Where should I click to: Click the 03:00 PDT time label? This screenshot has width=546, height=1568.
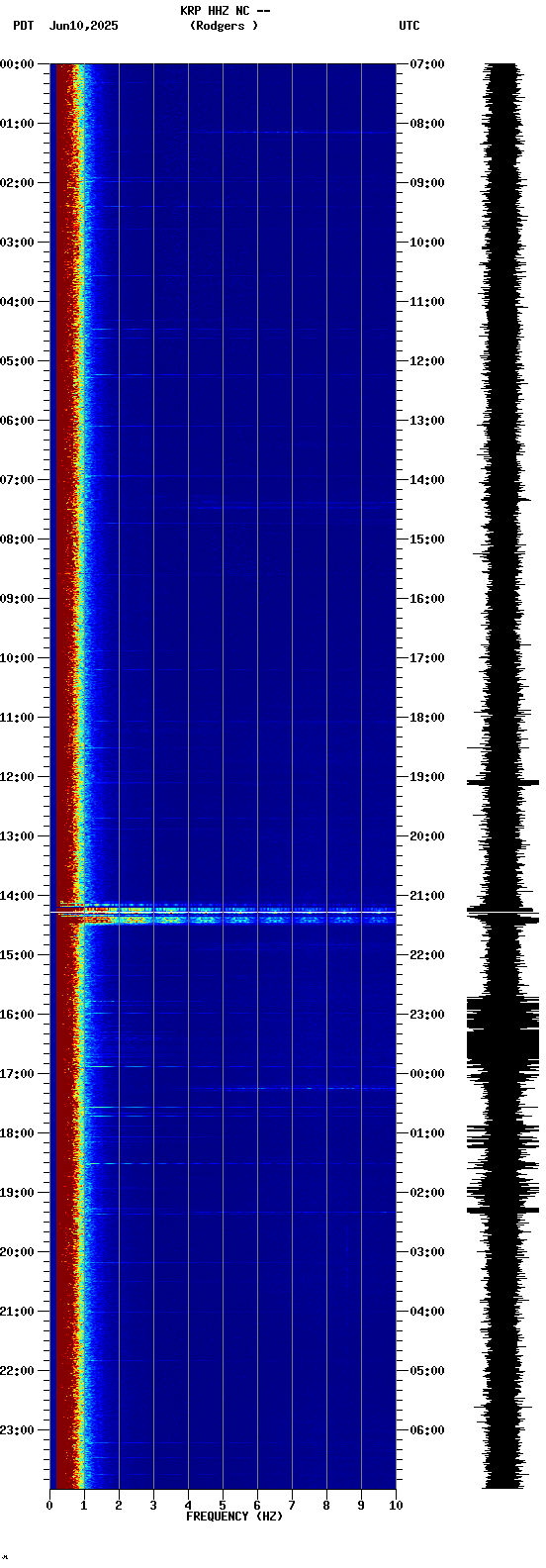pos(17,243)
